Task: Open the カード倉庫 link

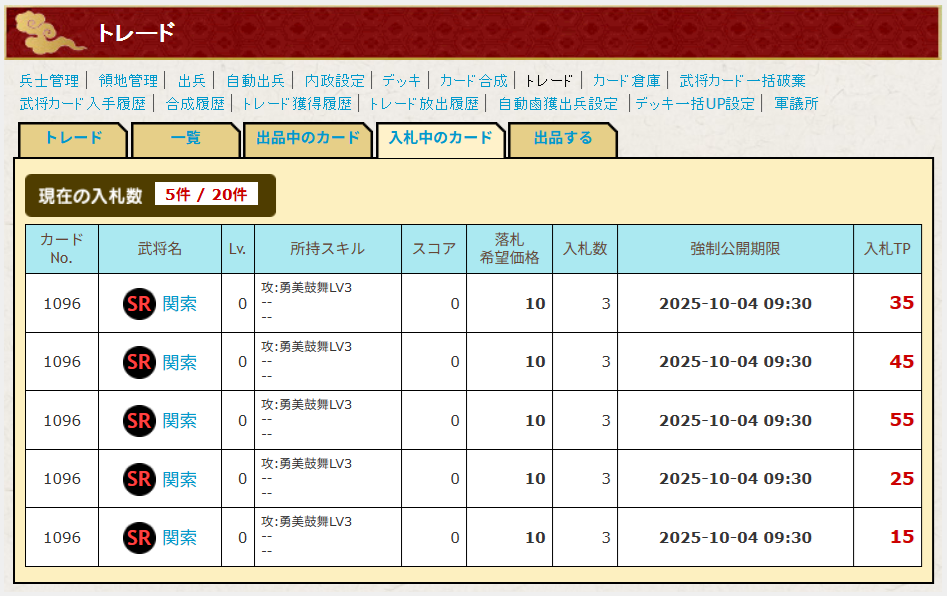Action: pos(626,81)
